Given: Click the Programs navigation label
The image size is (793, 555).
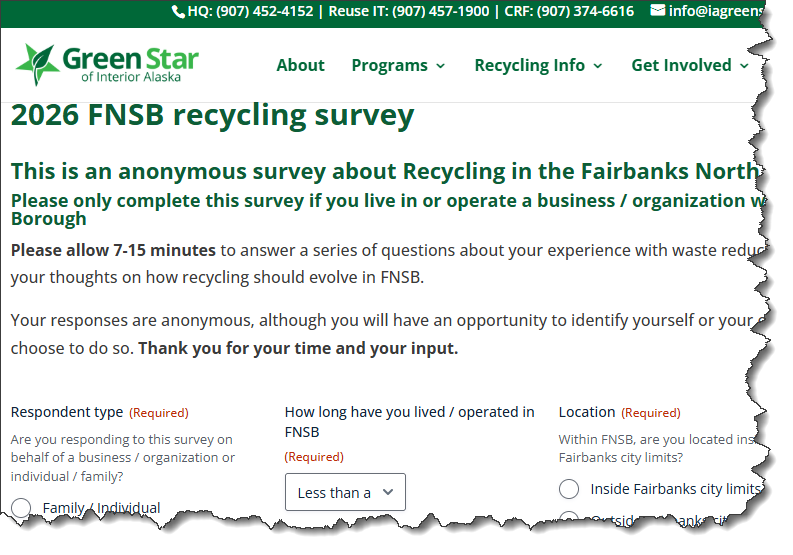Looking at the screenshot, I should pos(389,66).
